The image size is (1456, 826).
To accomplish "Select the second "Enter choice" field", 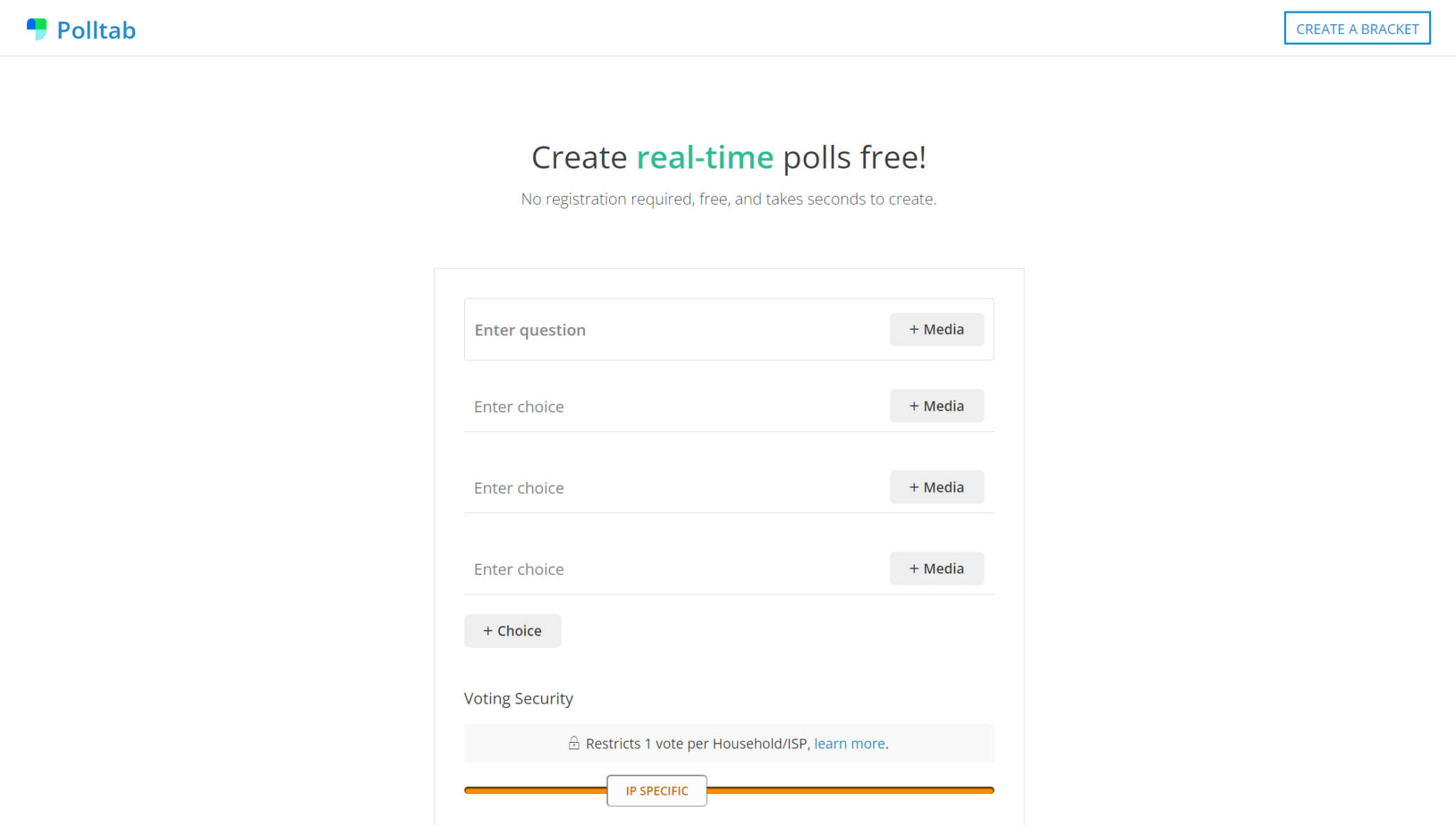I will (640, 487).
